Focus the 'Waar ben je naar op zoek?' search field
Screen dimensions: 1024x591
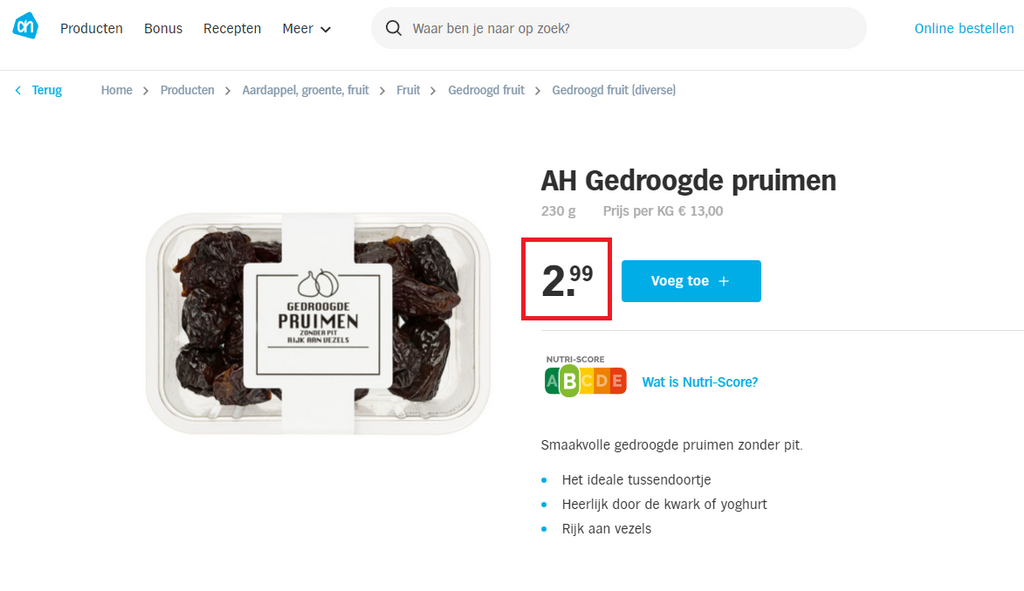[x=618, y=28]
